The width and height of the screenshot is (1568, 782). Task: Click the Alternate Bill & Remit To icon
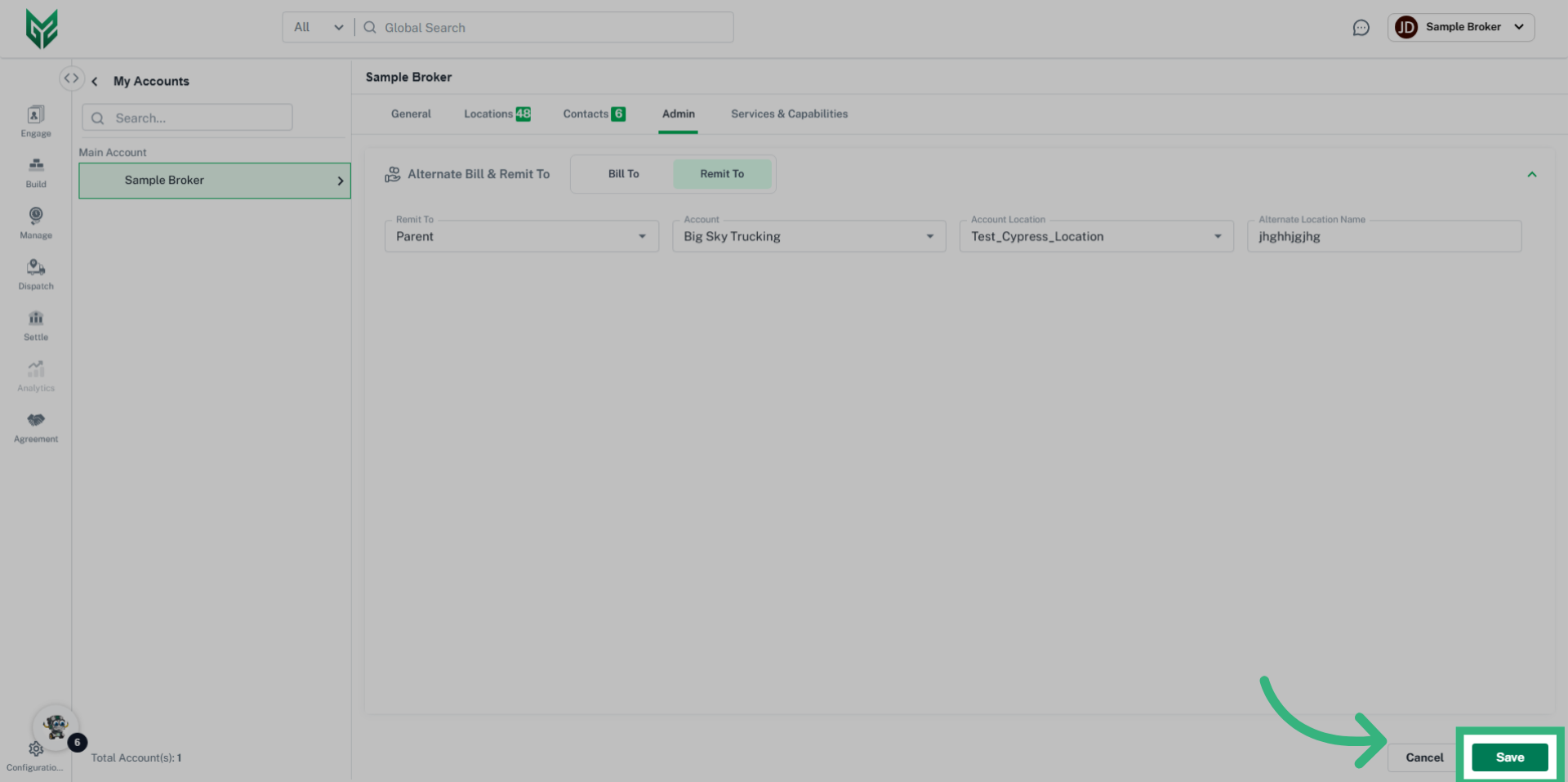[x=393, y=174]
